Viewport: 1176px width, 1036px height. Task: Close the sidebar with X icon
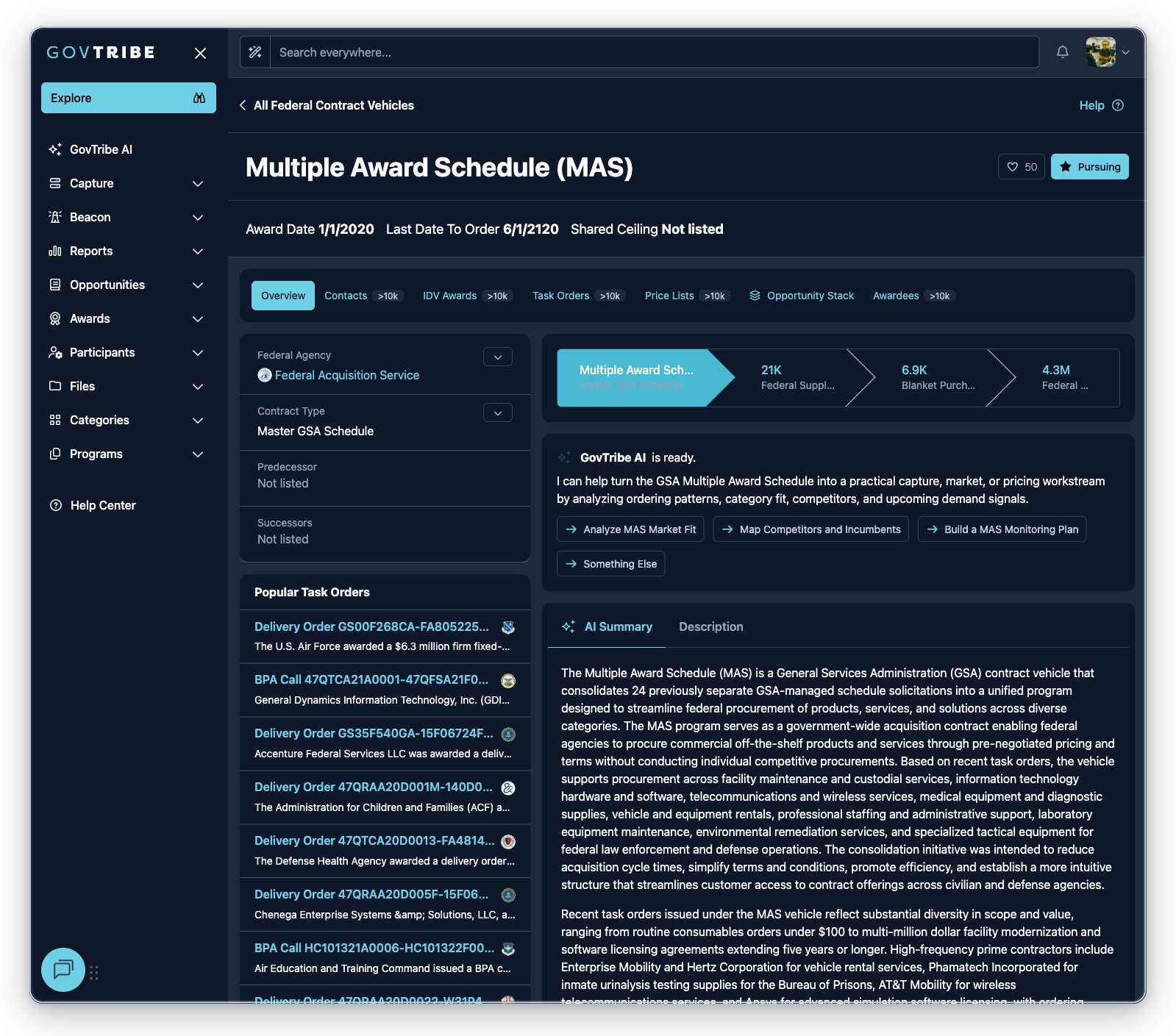[x=200, y=53]
